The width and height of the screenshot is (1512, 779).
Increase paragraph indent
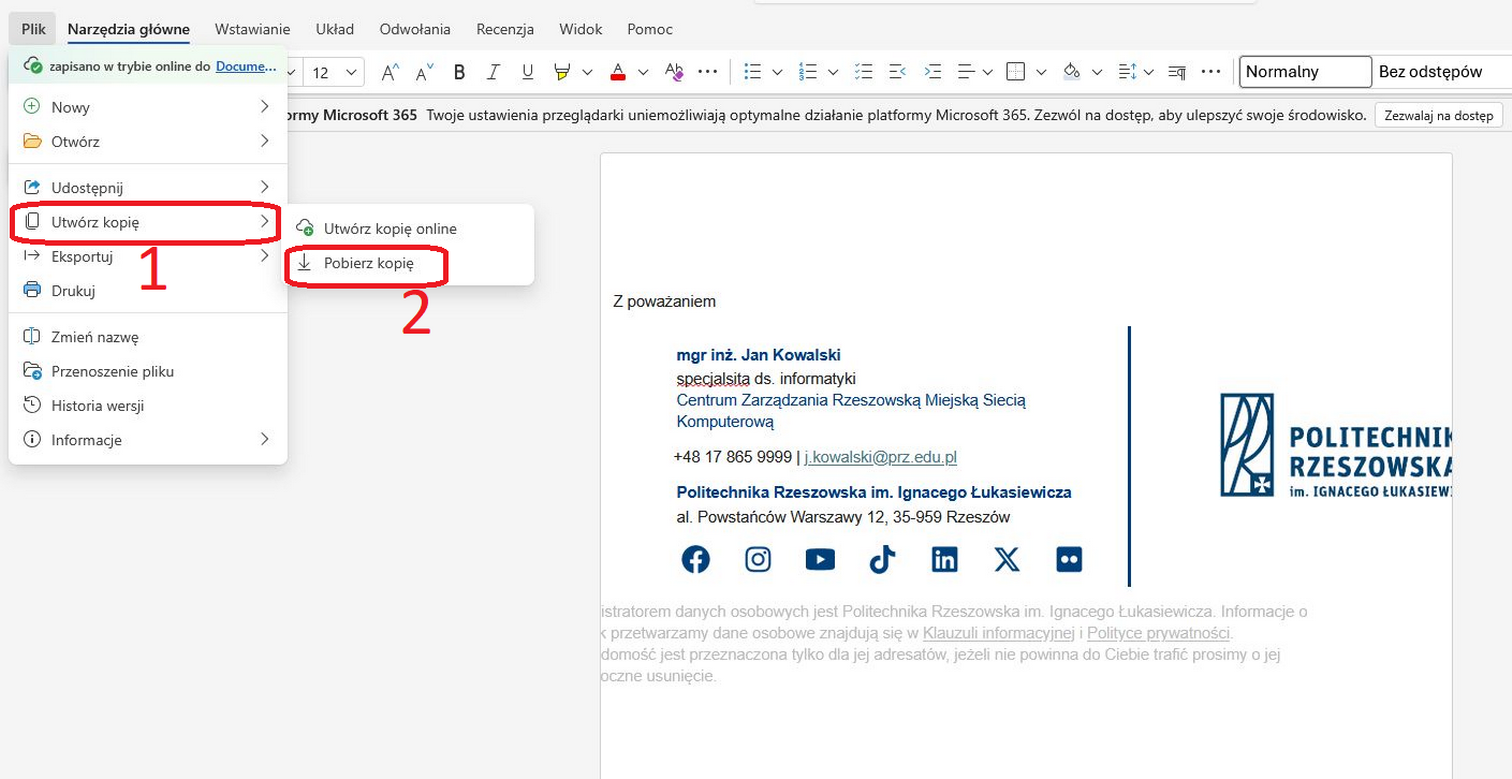[933, 72]
